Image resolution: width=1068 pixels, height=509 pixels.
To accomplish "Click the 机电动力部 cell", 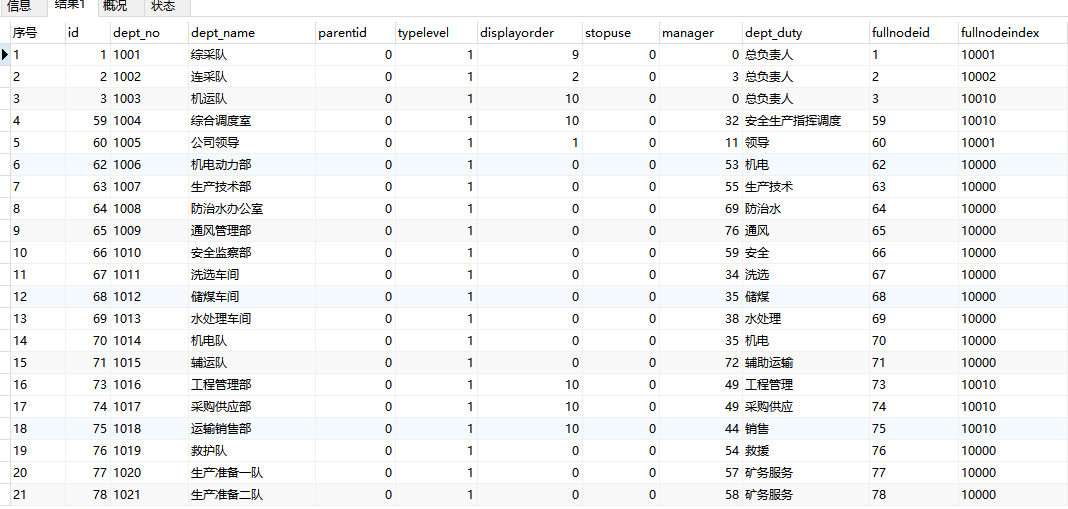I will point(252,165).
